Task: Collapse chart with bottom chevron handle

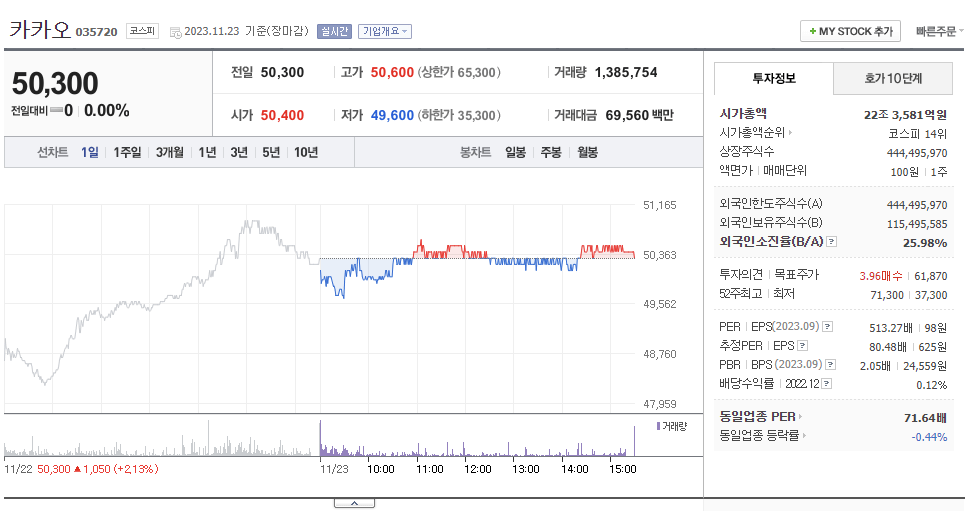Action: [x=354, y=504]
